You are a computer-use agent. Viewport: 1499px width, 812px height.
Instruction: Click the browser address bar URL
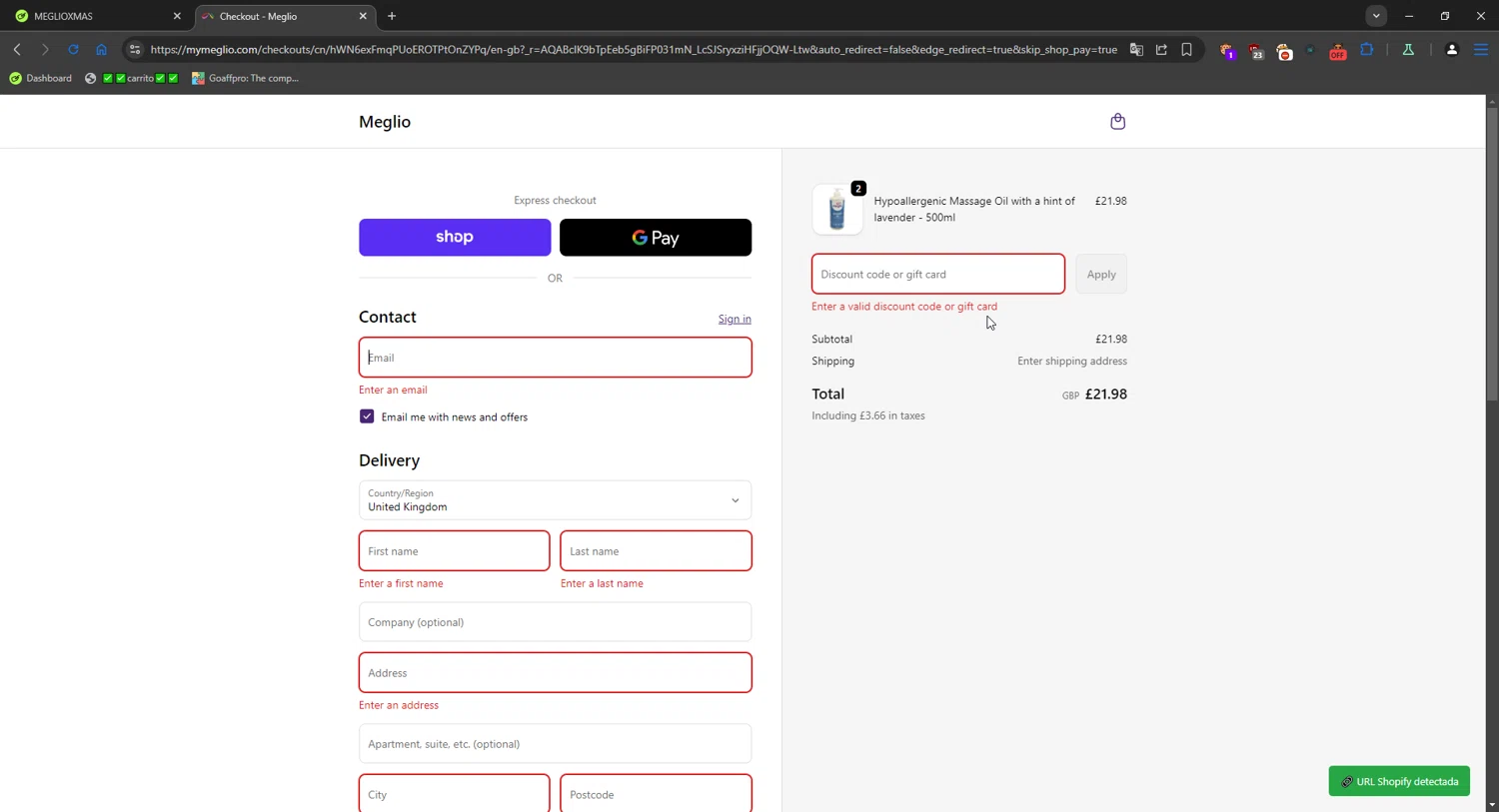pos(634,49)
